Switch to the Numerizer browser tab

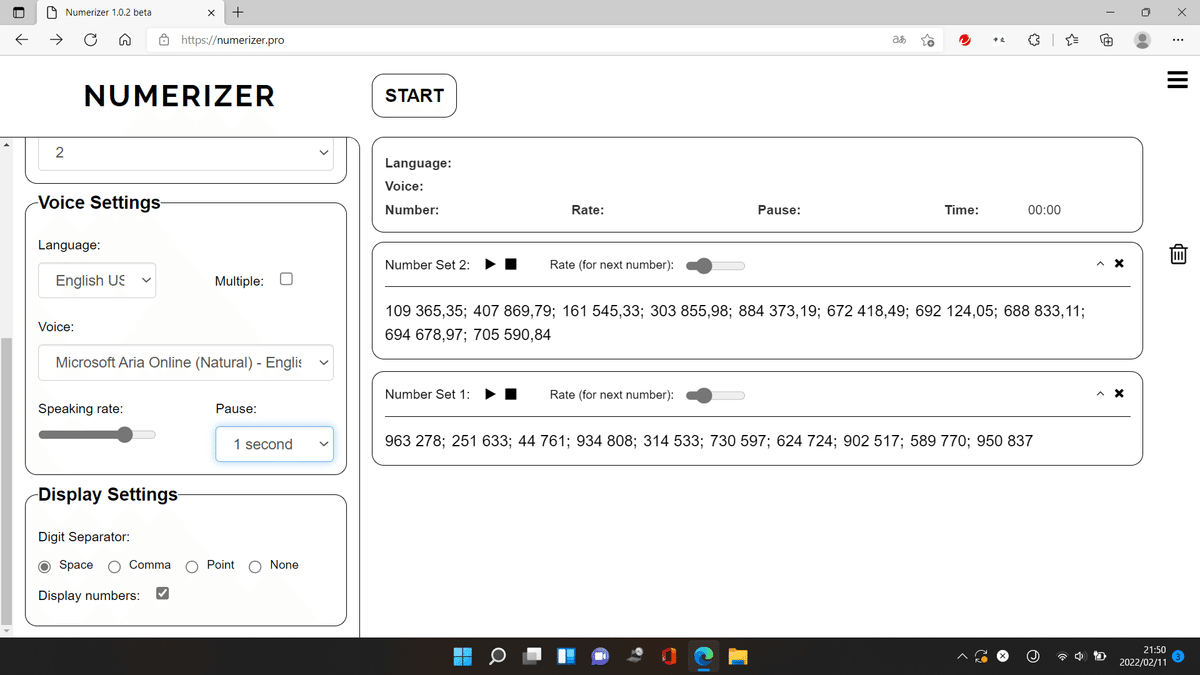tap(120, 13)
